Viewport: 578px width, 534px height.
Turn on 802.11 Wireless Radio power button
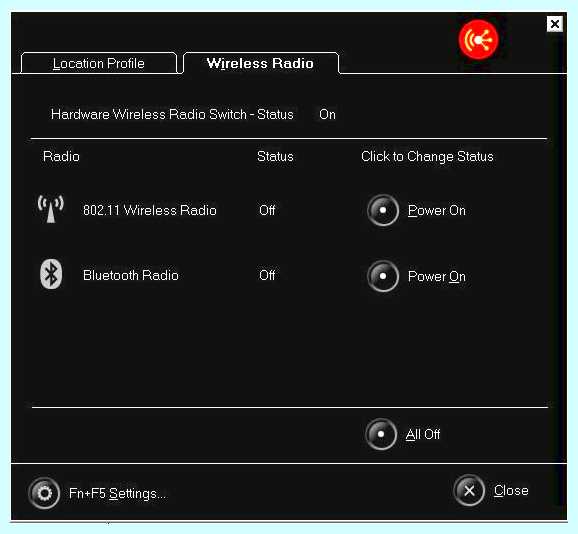383,210
